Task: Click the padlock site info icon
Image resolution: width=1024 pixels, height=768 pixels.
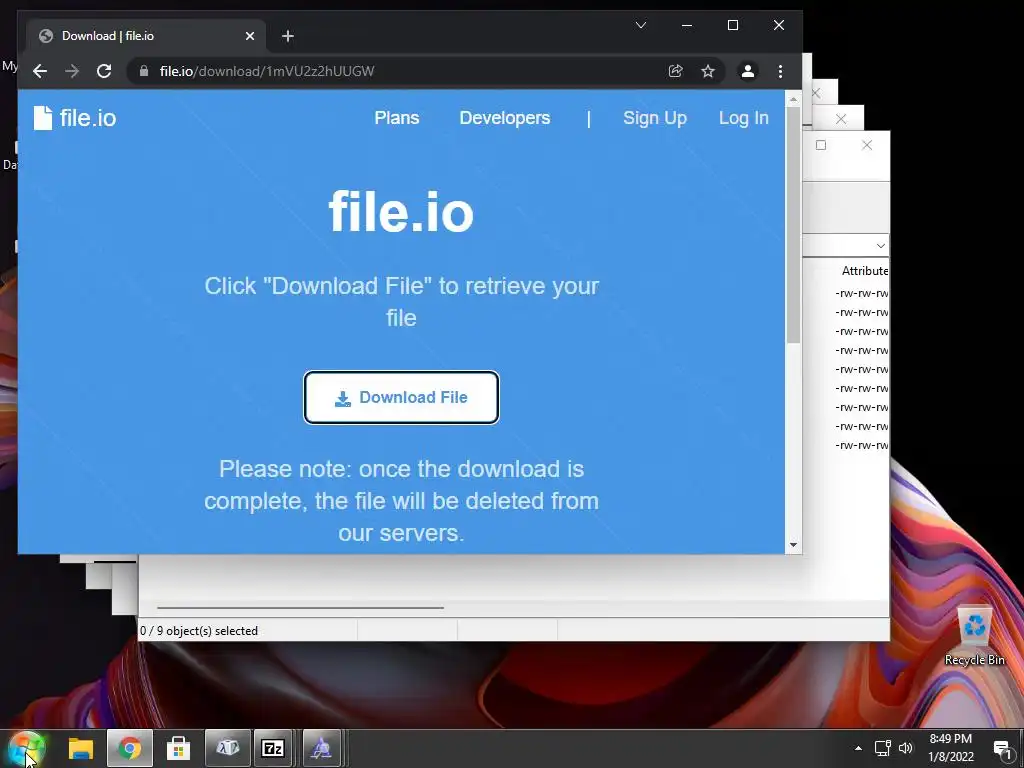Action: [144, 71]
